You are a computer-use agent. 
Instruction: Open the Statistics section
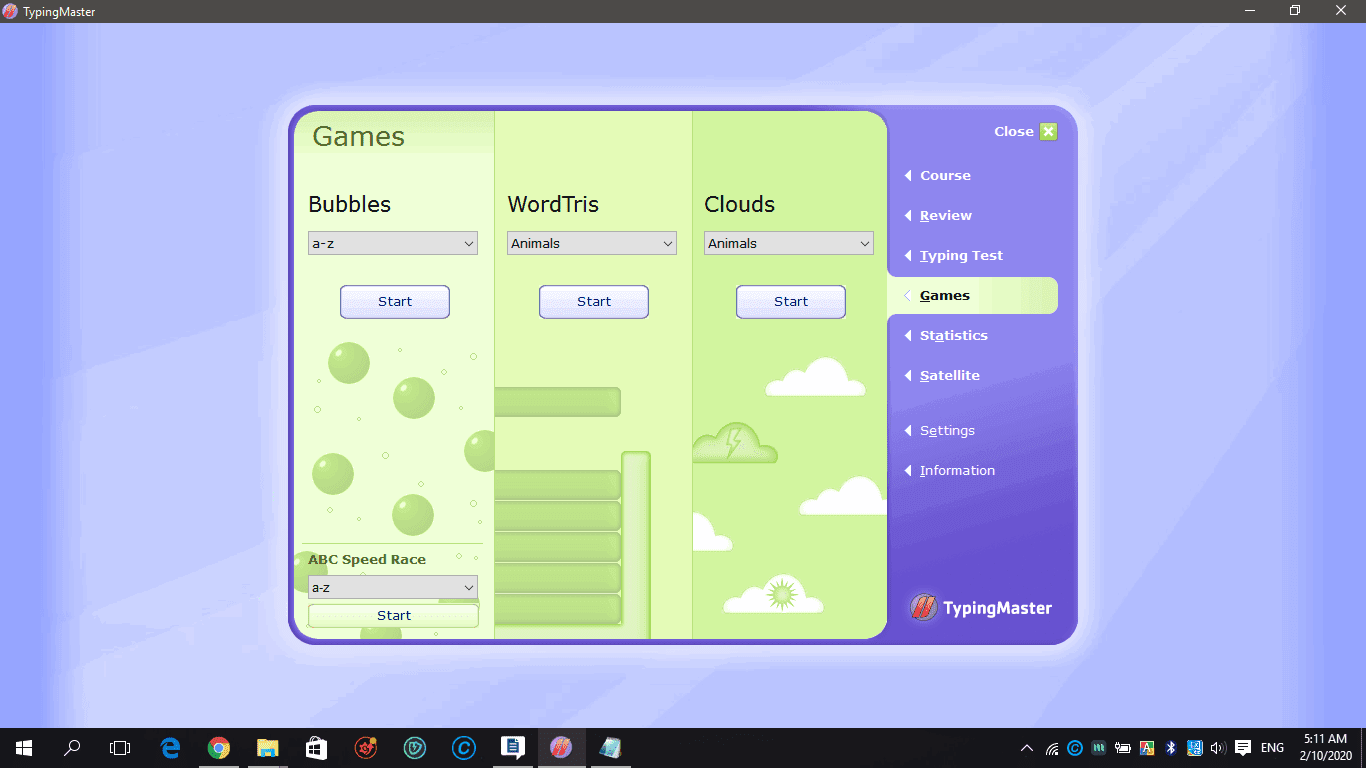(953, 335)
